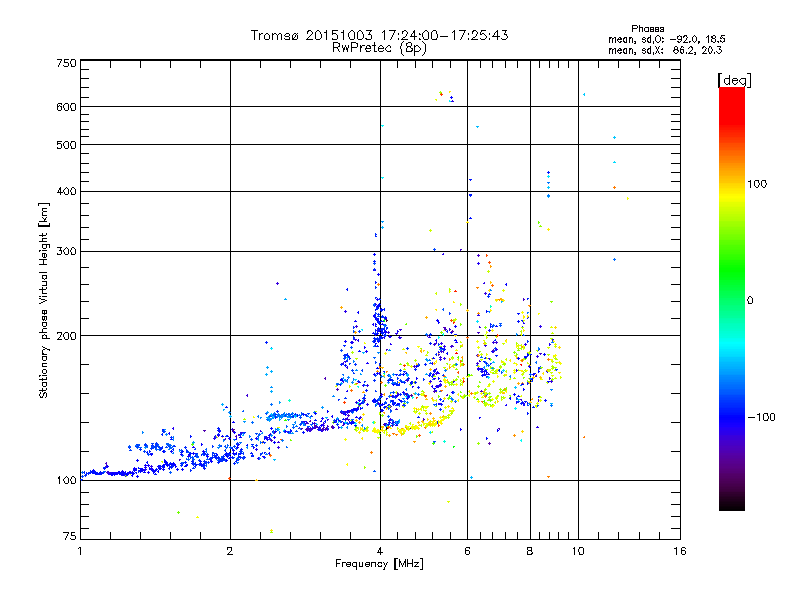The height and width of the screenshot is (600, 800).
Task: Click the y-axis tick label '600'
Action: click(x=67, y=107)
